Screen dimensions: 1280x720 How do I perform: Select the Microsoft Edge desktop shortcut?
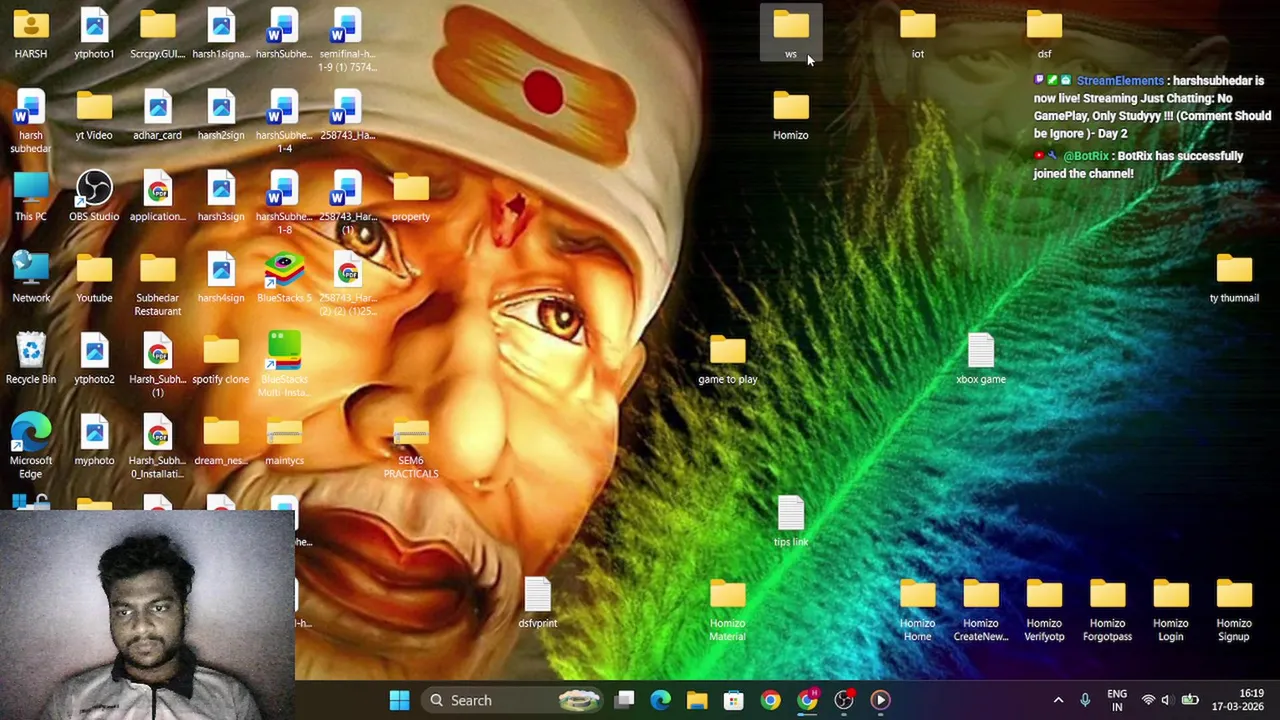point(31,447)
